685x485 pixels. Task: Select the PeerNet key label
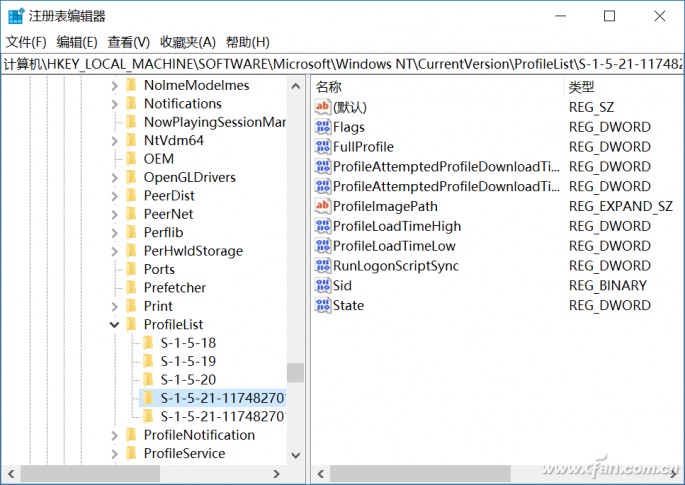coord(168,214)
